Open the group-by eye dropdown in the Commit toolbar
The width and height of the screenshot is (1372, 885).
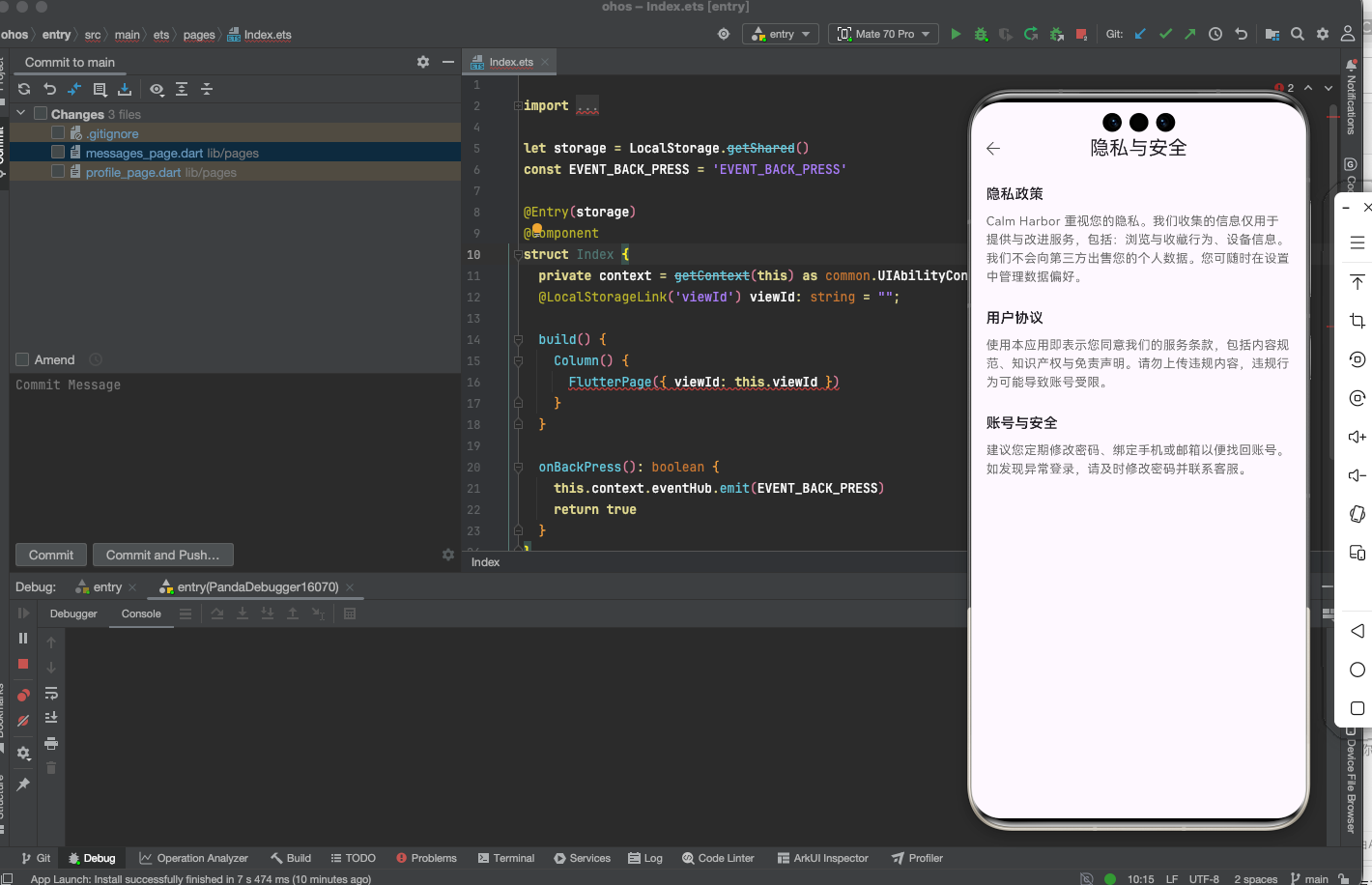pyautogui.click(x=157, y=89)
